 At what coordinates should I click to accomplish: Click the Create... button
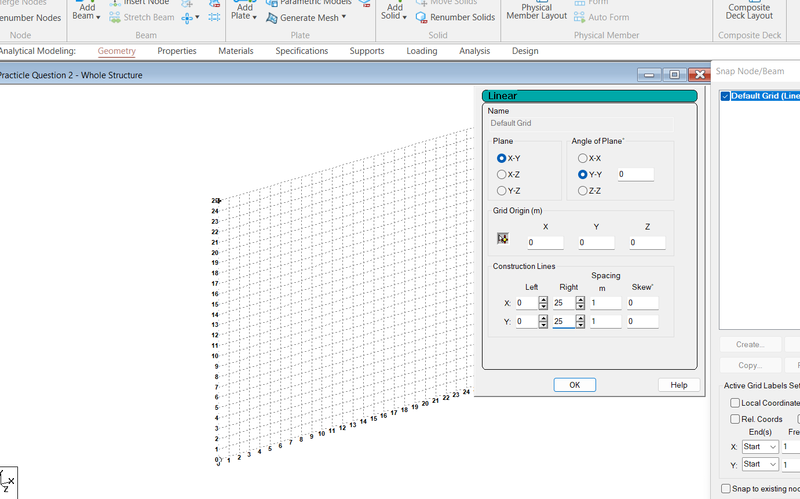click(750, 345)
